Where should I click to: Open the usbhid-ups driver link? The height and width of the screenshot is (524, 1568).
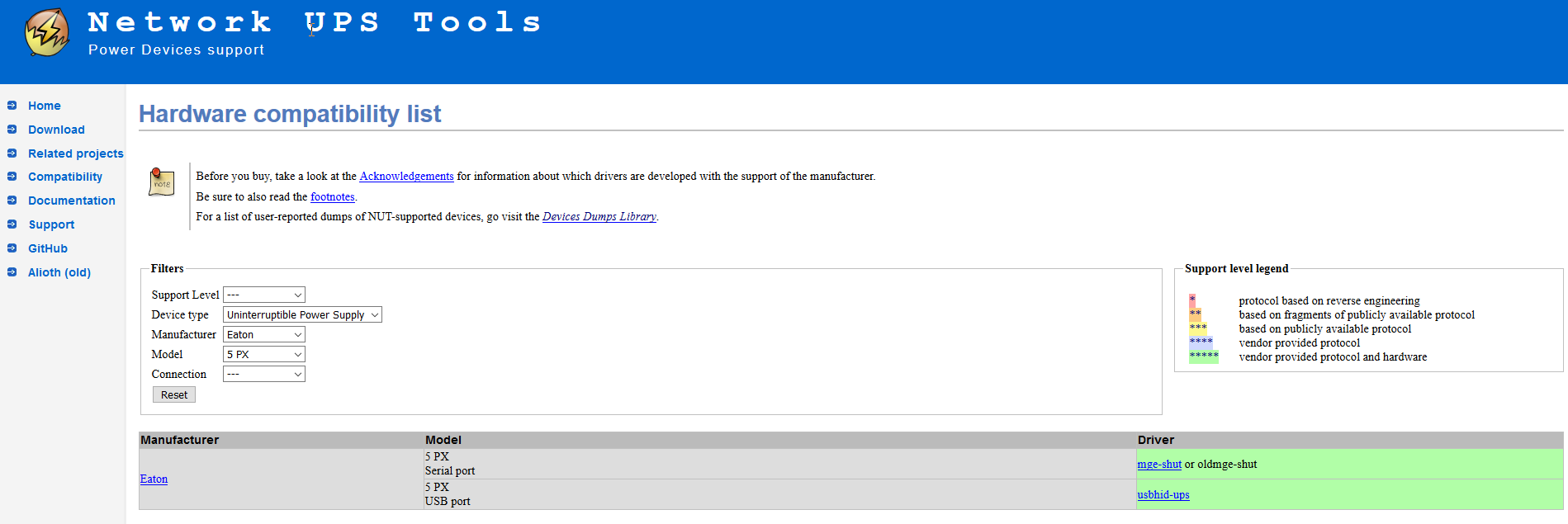pos(1163,495)
